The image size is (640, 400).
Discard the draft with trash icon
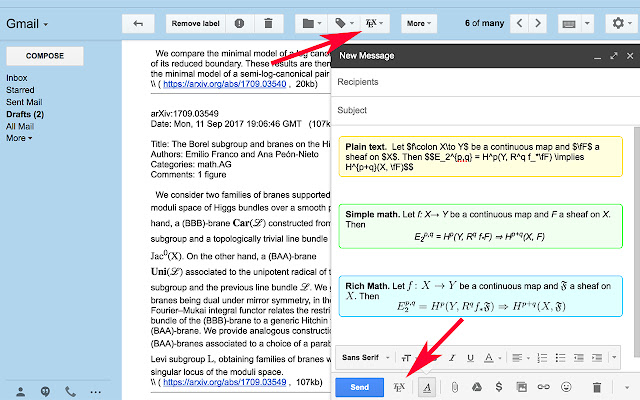(x=597, y=386)
